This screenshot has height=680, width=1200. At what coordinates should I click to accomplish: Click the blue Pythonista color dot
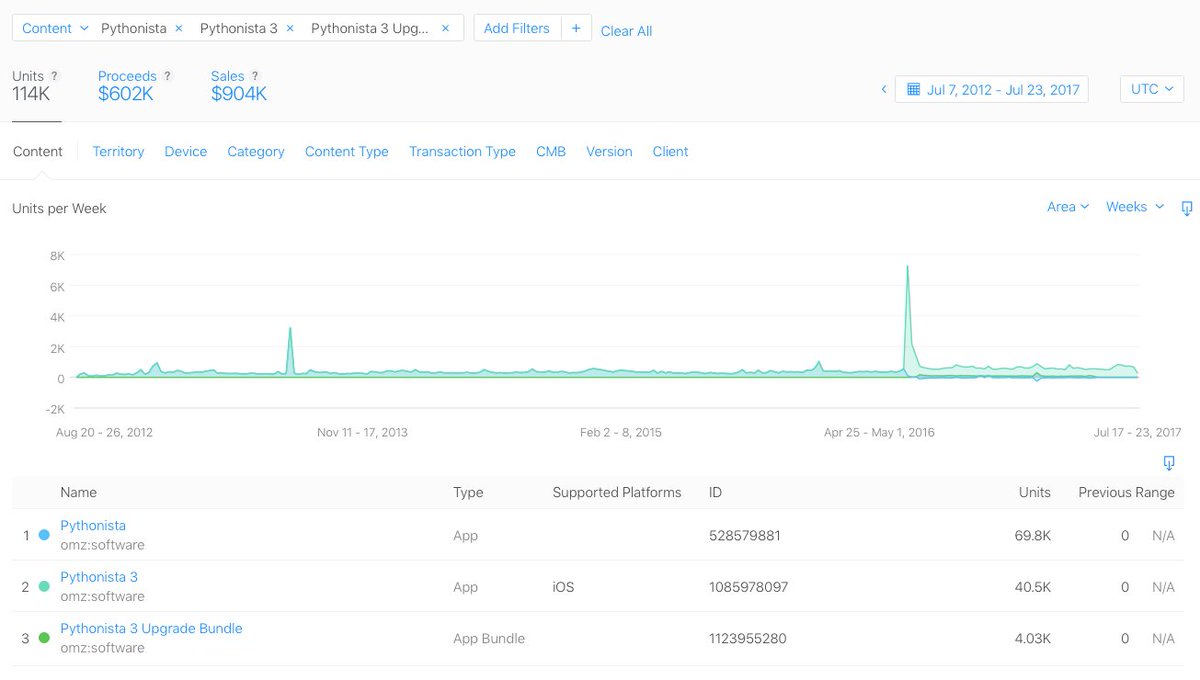coord(44,535)
